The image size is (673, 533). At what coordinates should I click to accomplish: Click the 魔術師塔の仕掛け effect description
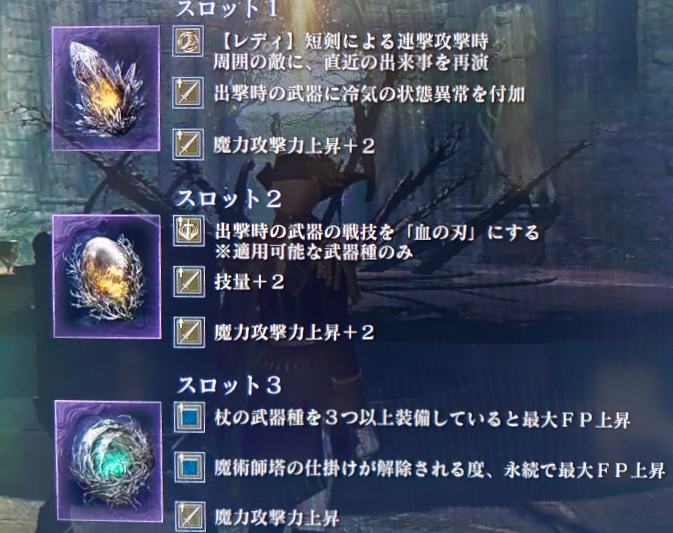click(x=440, y=469)
